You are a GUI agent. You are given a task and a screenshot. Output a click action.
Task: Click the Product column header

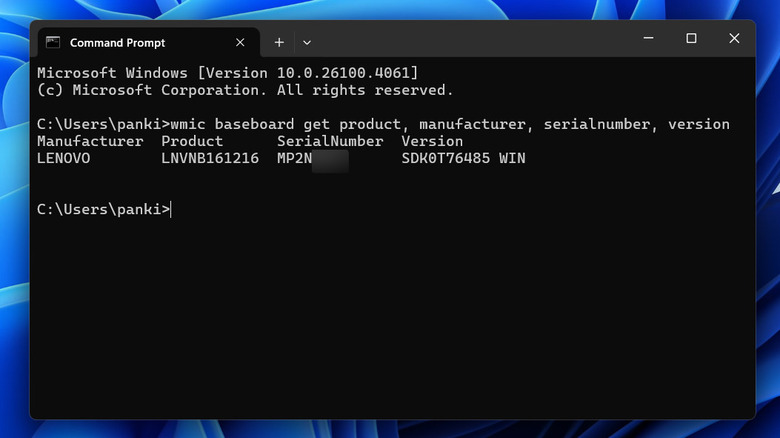pos(192,141)
